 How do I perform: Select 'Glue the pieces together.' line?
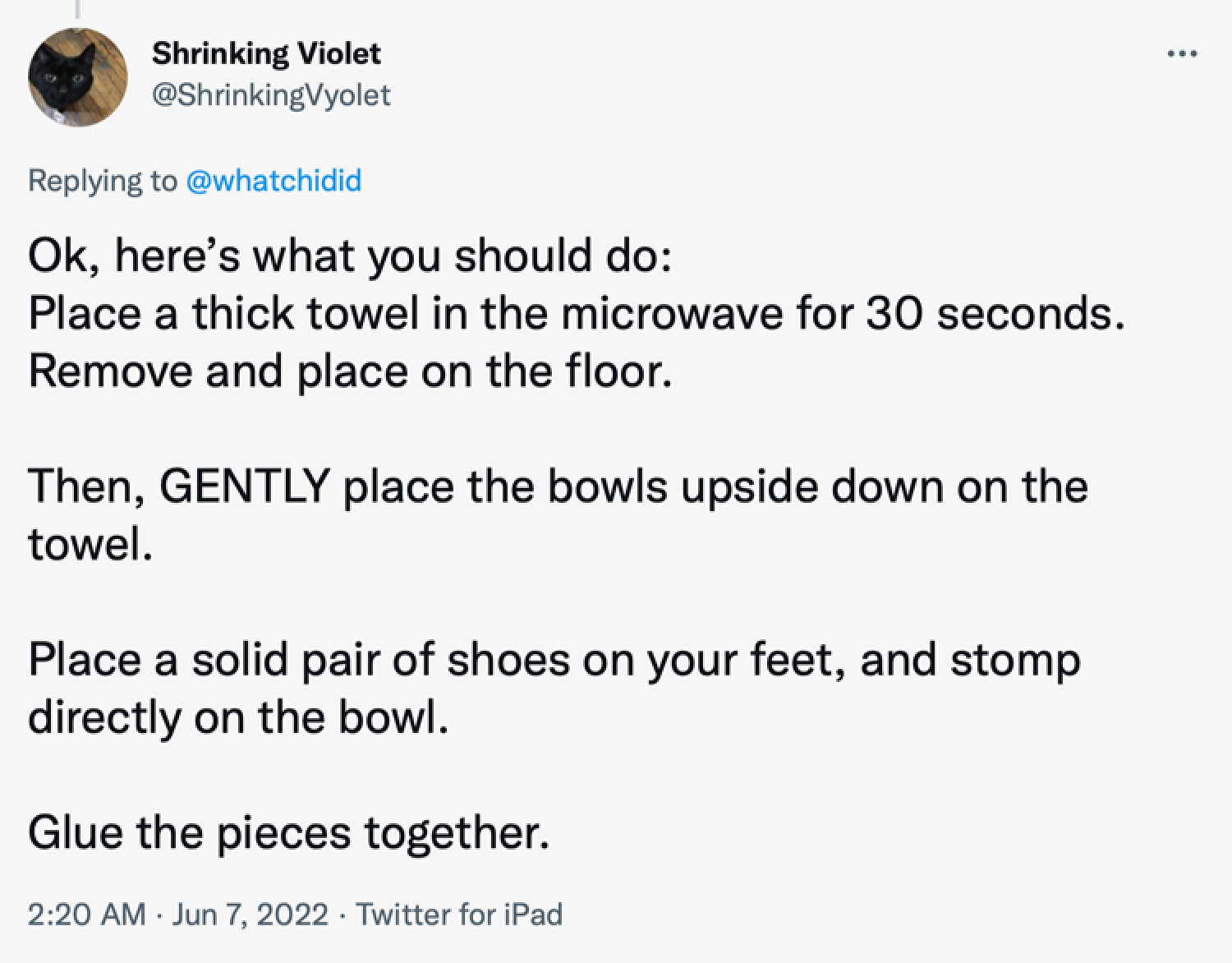coord(288,832)
